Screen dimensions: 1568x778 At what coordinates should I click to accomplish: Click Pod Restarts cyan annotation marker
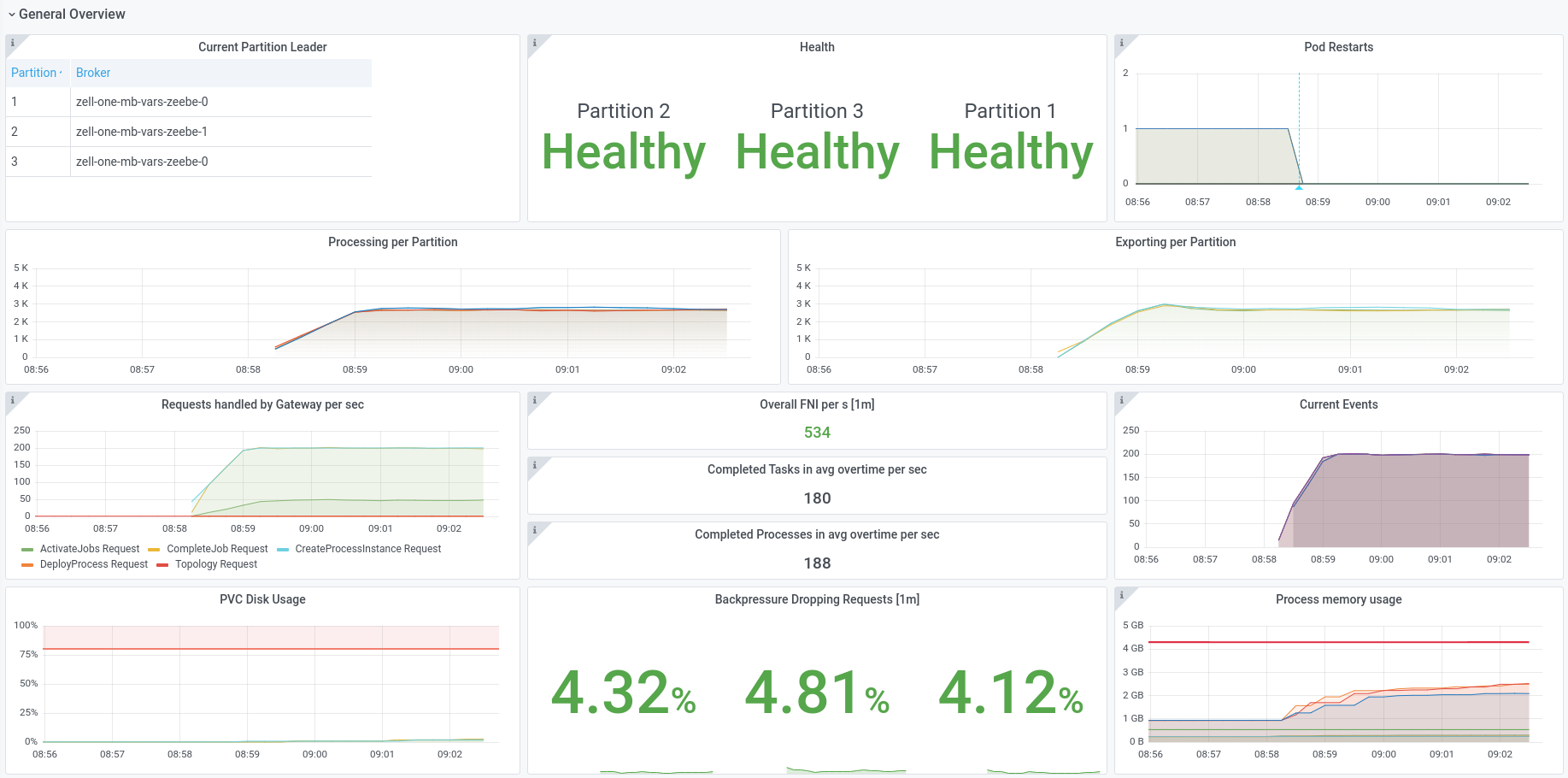click(1299, 186)
